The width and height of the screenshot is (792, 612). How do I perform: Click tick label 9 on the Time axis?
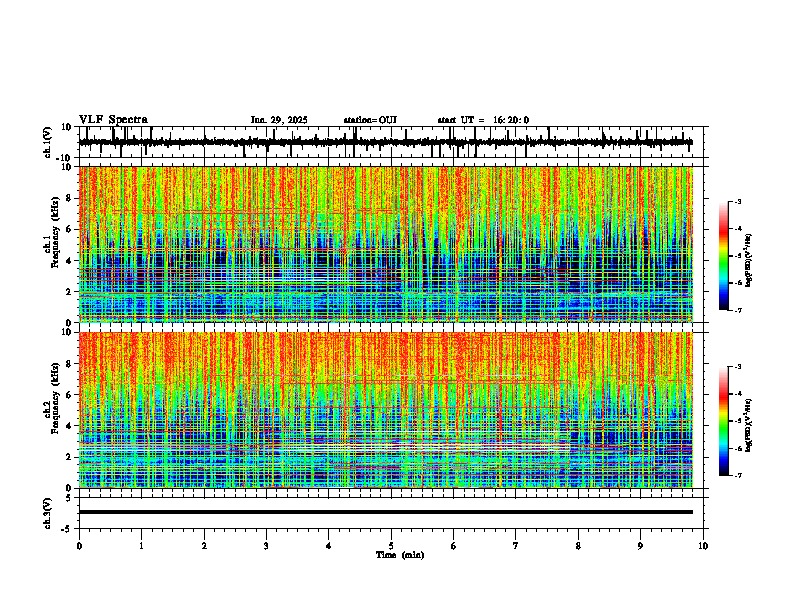coord(640,546)
